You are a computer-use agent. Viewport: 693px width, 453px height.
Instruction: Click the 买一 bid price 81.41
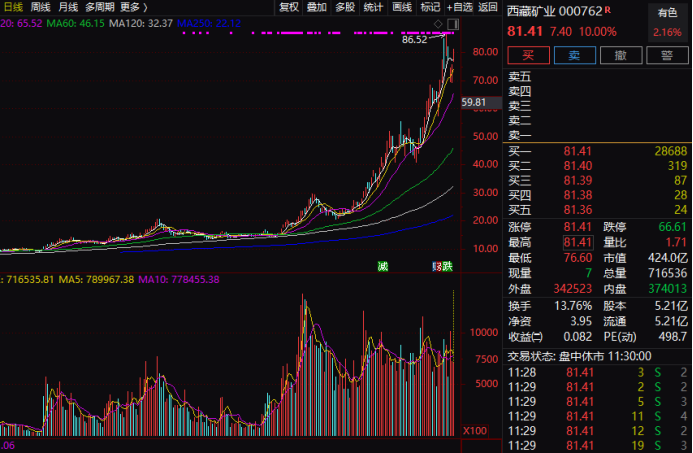pos(579,150)
